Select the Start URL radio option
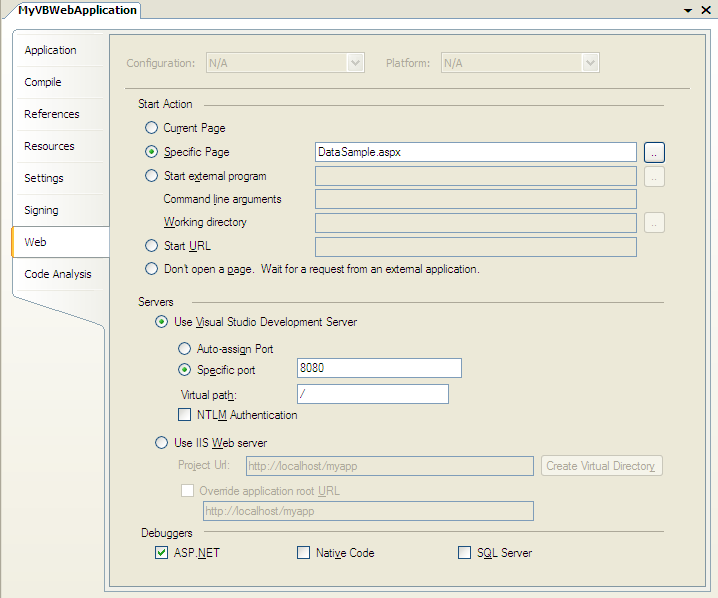This screenshot has height=598, width=718. [x=152, y=246]
